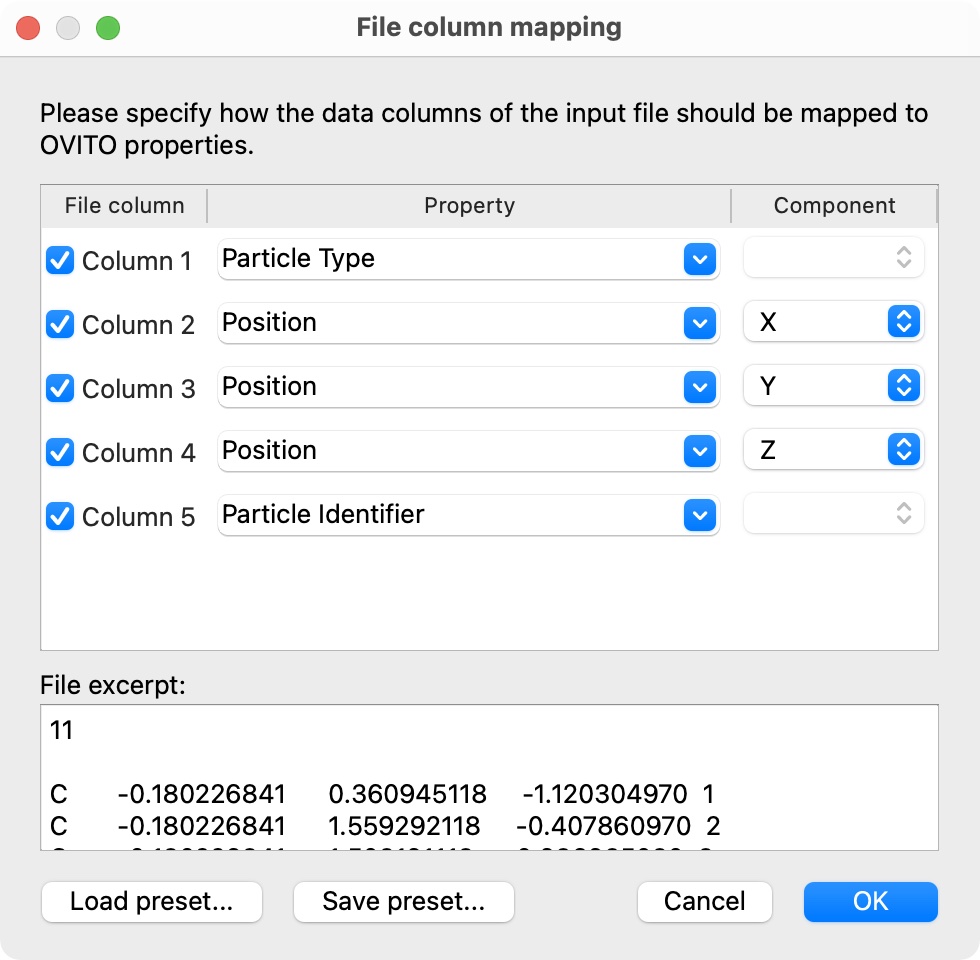Click the File column header
This screenshot has width=980, height=960.
click(124, 206)
